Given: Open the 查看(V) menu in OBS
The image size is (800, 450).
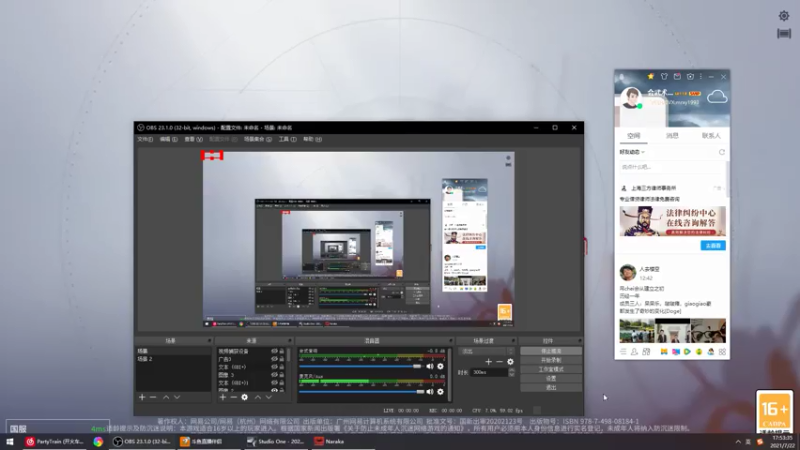Looking at the screenshot, I should [193, 139].
